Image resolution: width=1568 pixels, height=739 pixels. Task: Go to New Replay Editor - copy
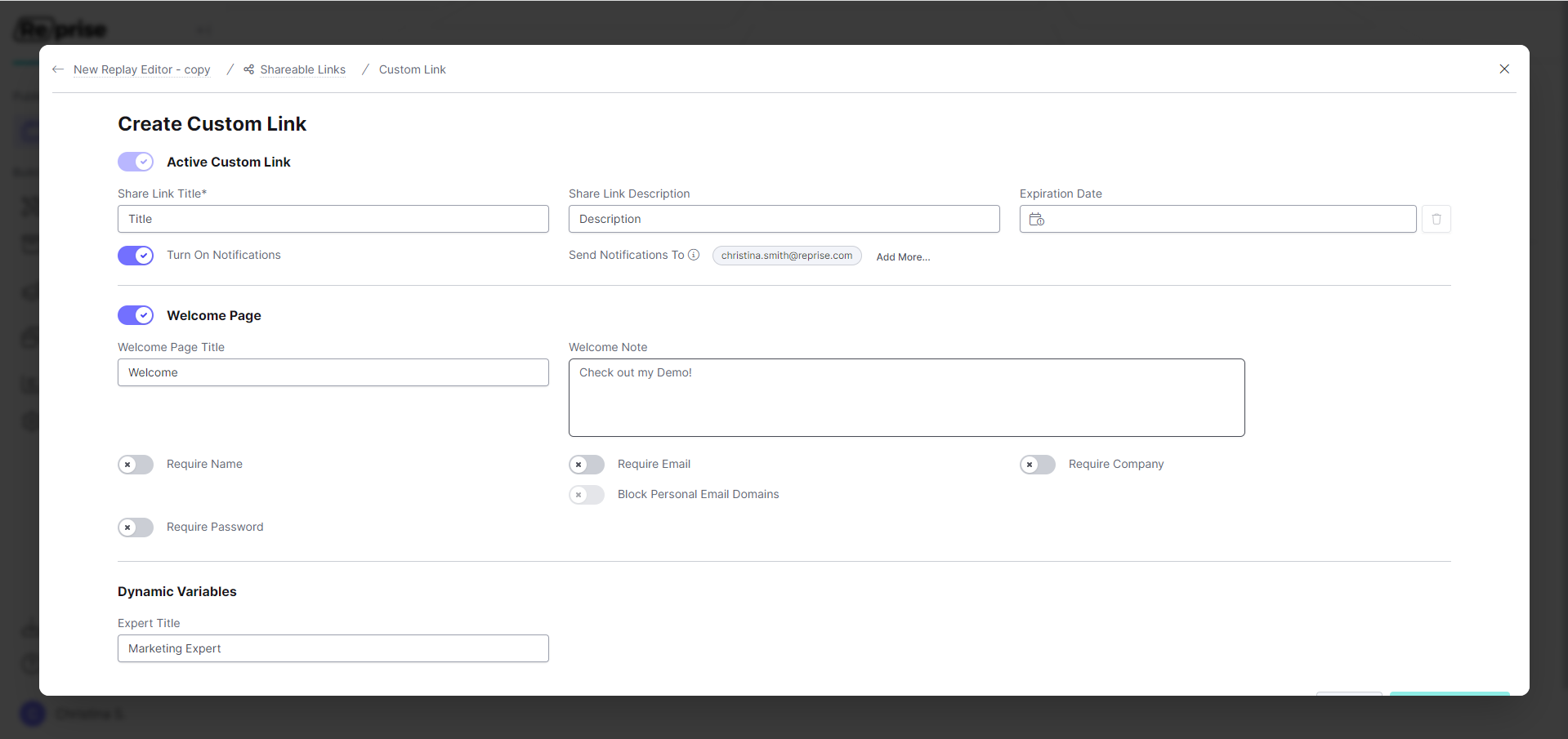coord(141,69)
